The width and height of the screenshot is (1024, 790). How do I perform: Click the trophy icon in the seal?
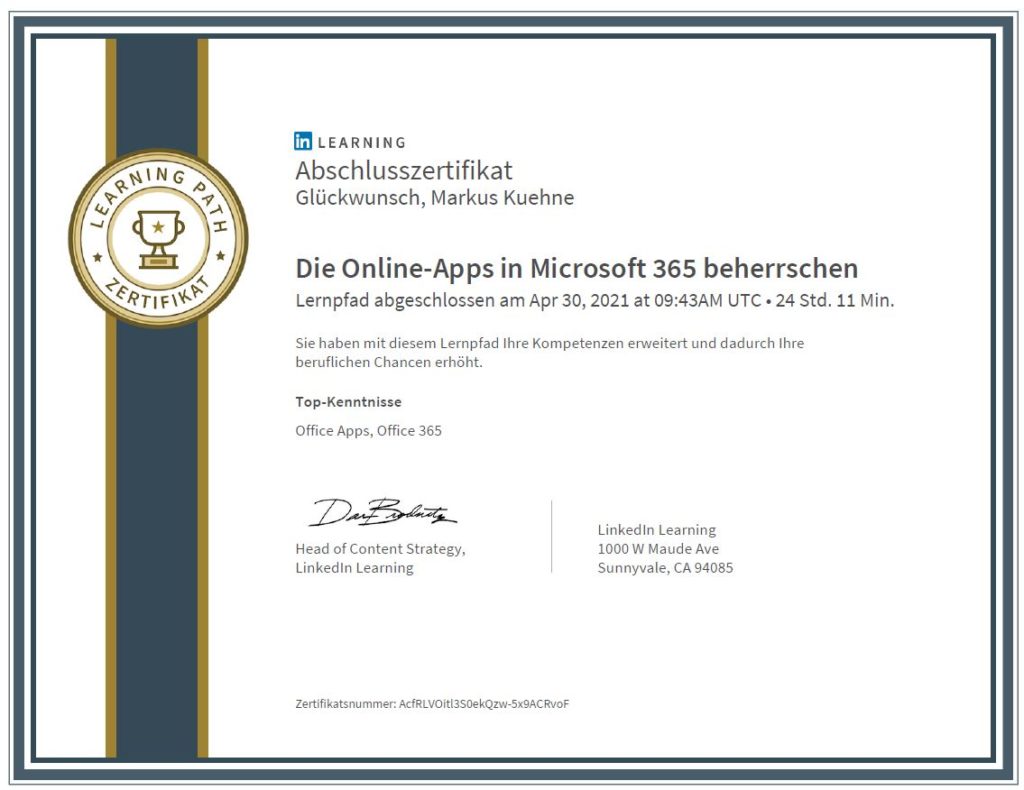pos(158,239)
